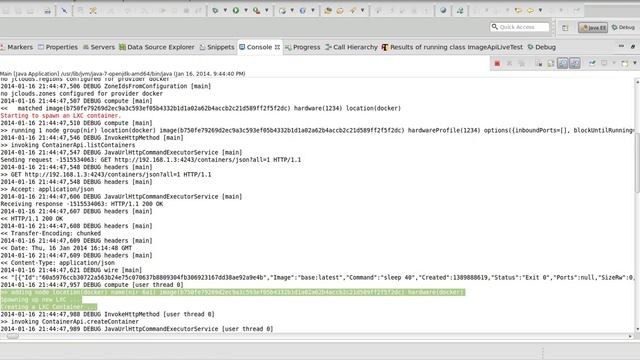Open the Search dropdown arrow

(x=362, y=10)
